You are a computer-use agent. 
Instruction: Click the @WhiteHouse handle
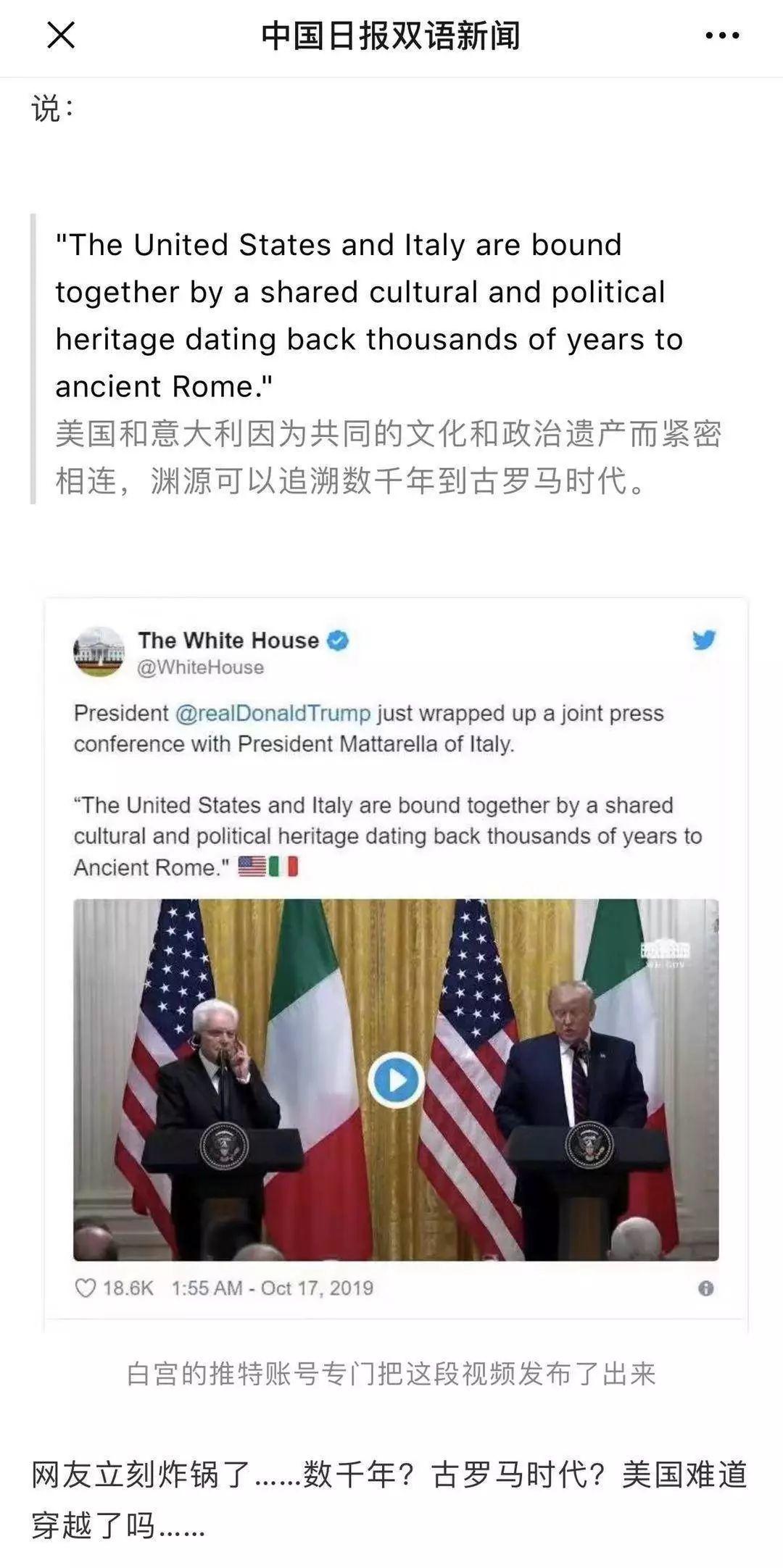tap(200, 667)
